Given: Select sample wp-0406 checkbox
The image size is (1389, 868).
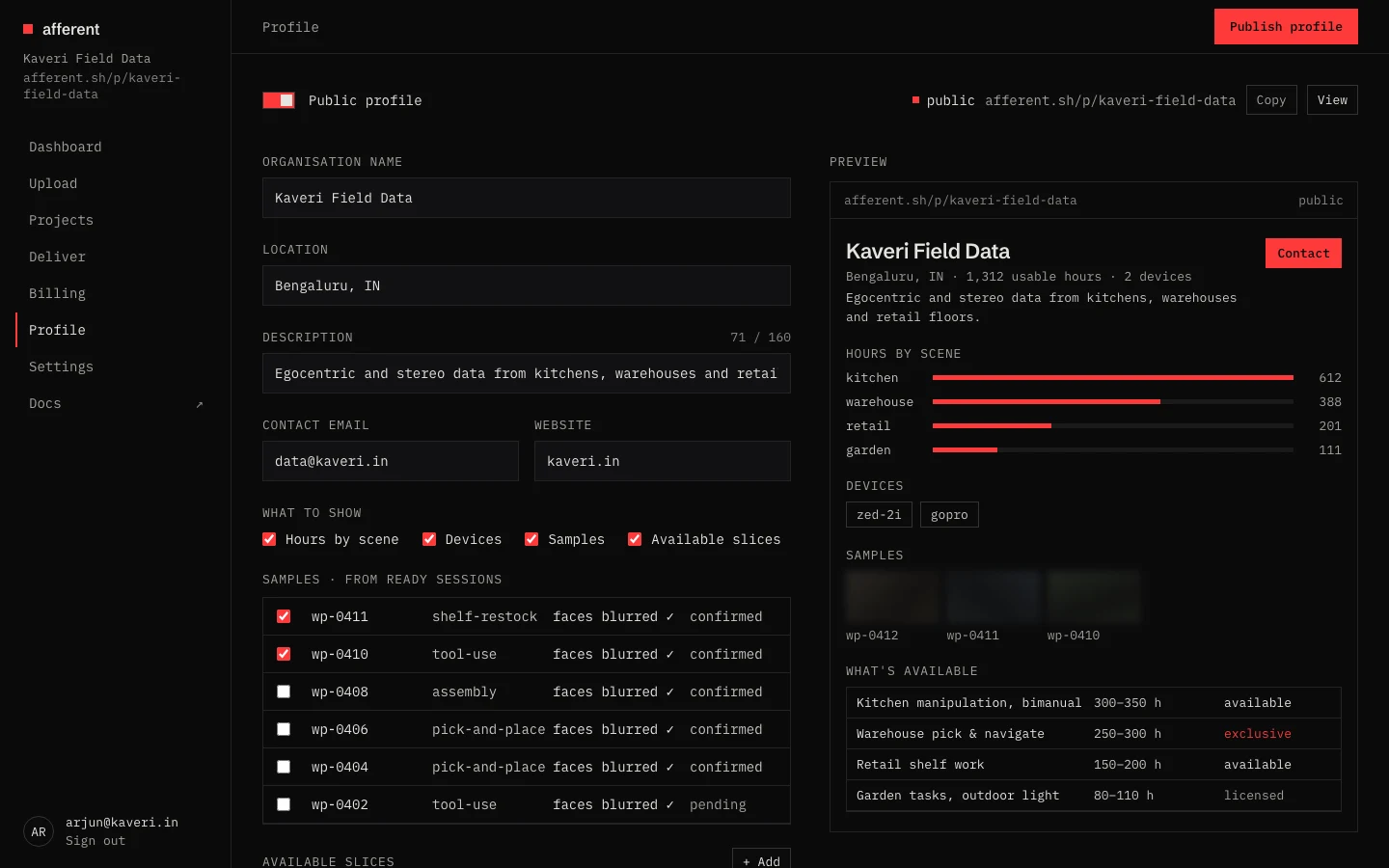Looking at the screenshot, I should 284,729.
